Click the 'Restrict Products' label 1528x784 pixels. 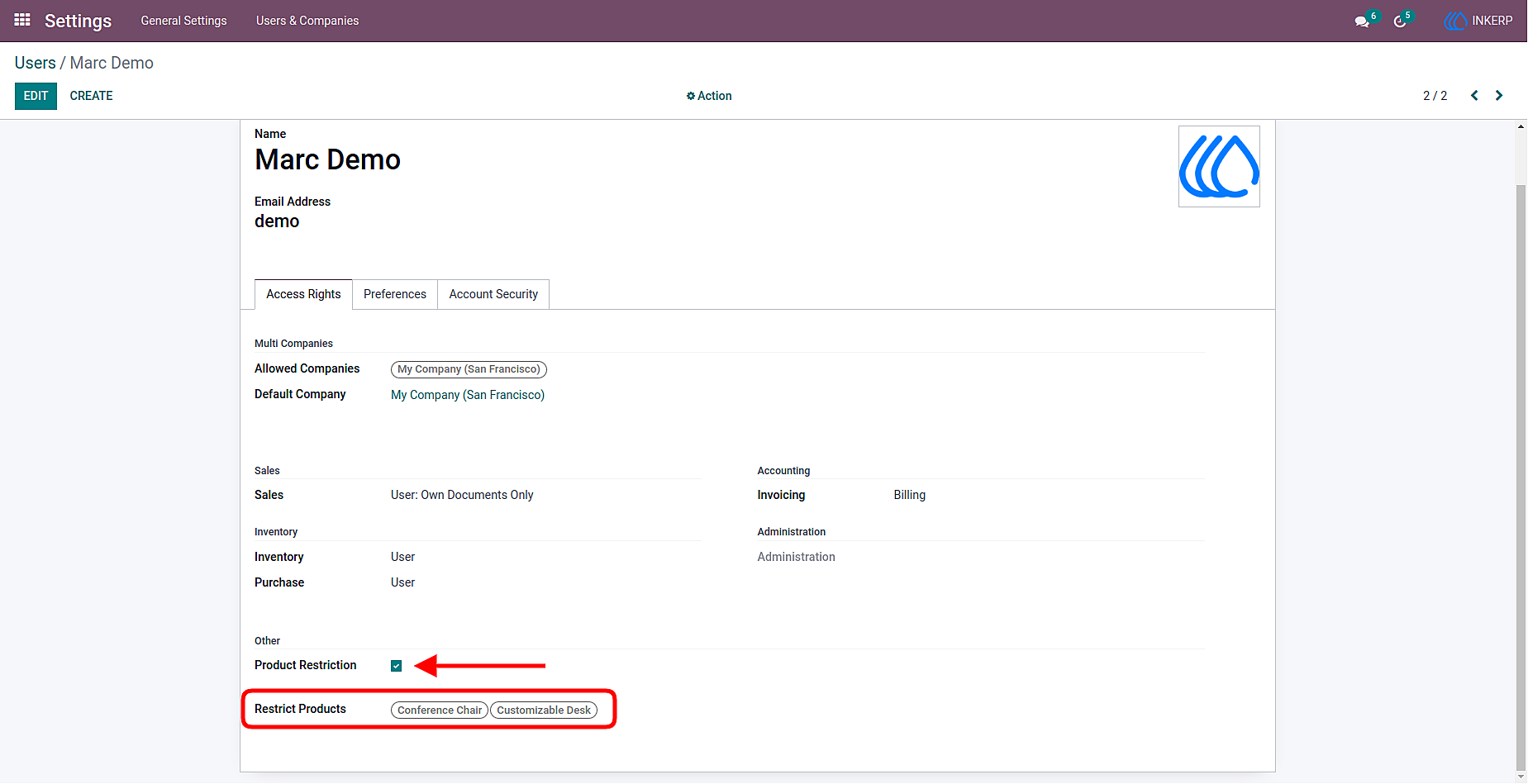(300, 709)
